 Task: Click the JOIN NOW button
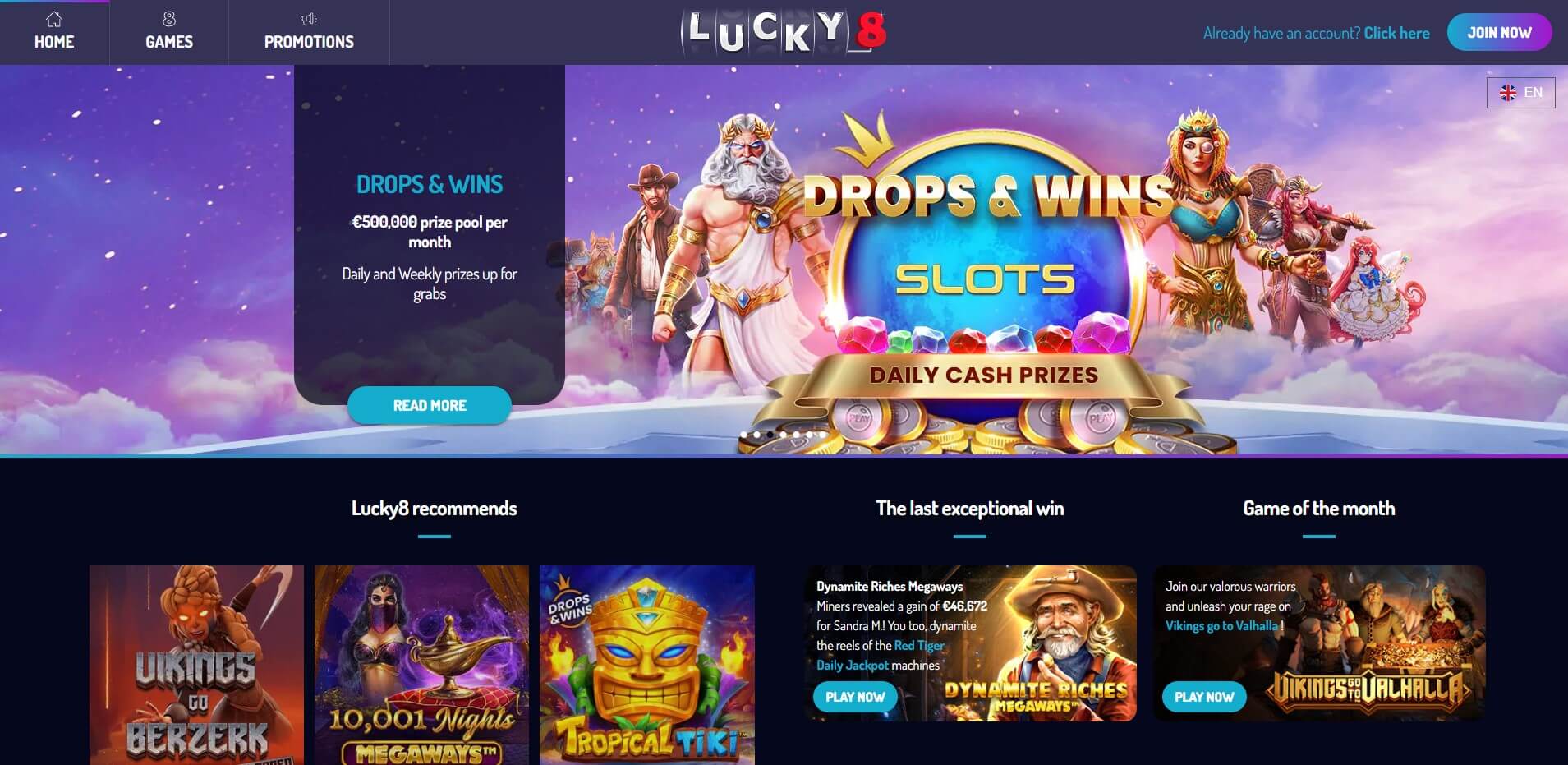[x=1499, y=33]
